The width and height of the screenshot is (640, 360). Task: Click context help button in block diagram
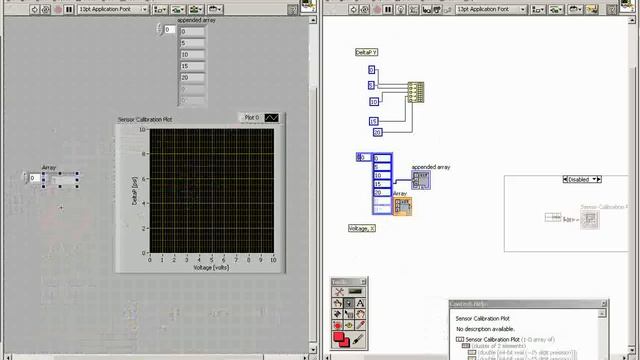pos(611,10)
